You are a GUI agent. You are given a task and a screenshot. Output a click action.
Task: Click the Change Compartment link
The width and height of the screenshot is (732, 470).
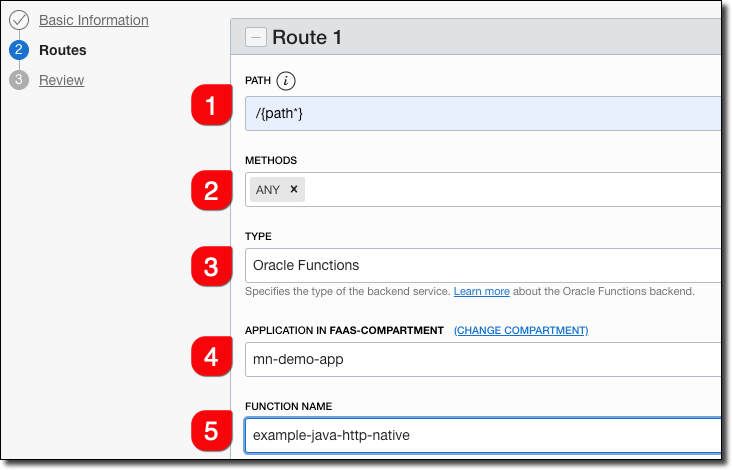[x=521, y=330]
